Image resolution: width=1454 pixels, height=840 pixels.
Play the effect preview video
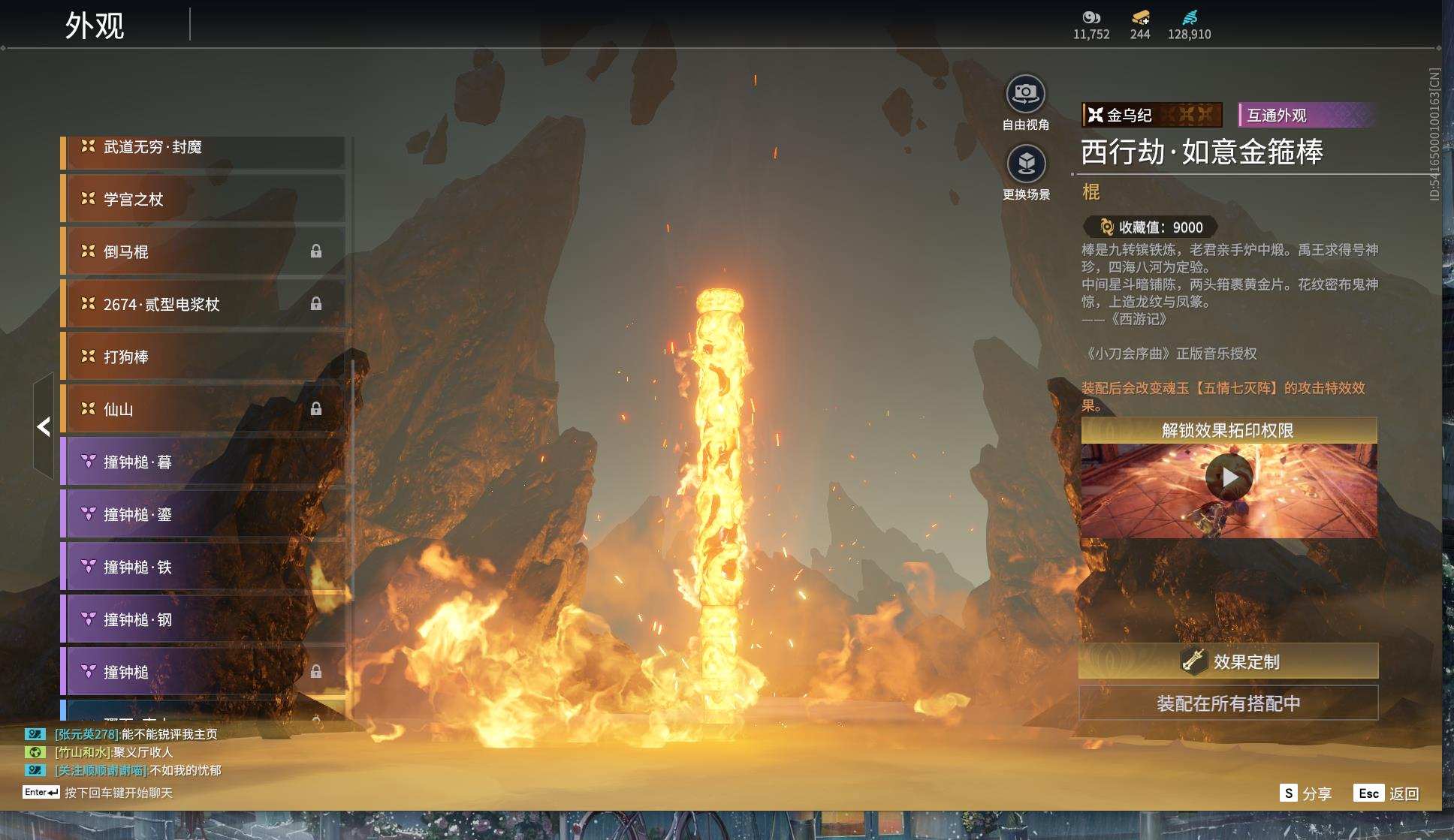point(1229,477)
